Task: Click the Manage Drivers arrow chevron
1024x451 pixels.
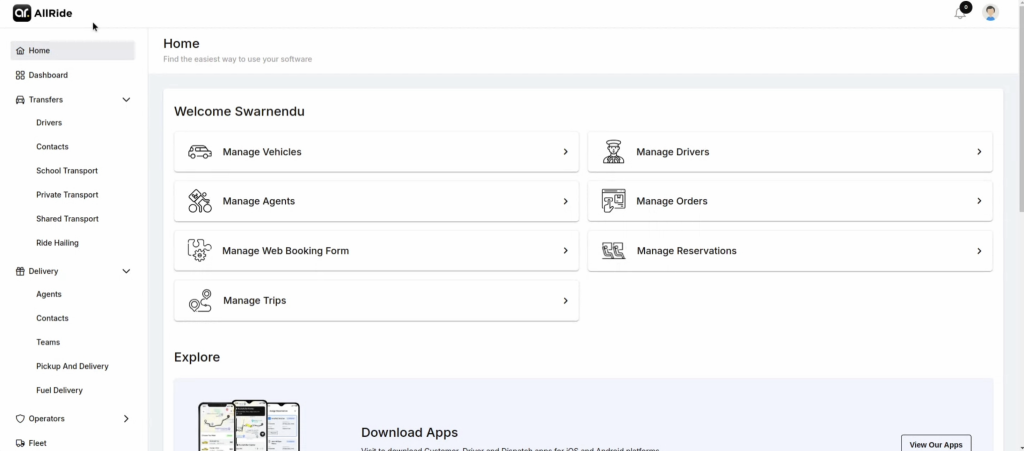Action: coord(979,152)
